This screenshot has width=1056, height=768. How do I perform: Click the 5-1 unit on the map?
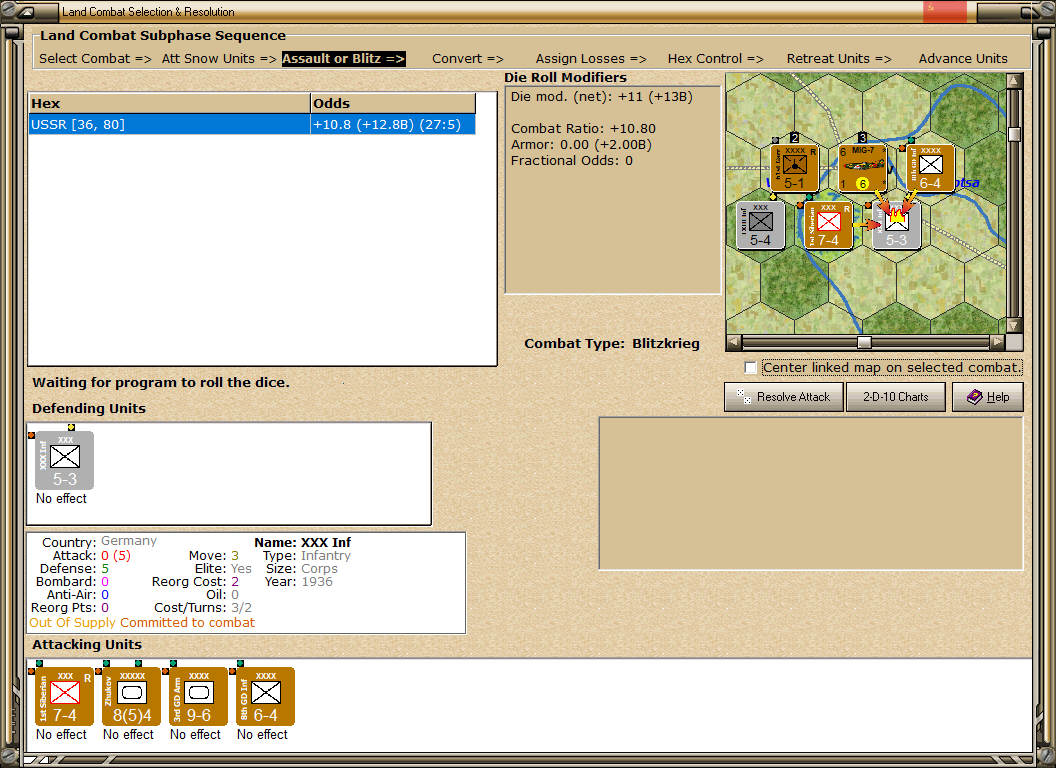794,167
